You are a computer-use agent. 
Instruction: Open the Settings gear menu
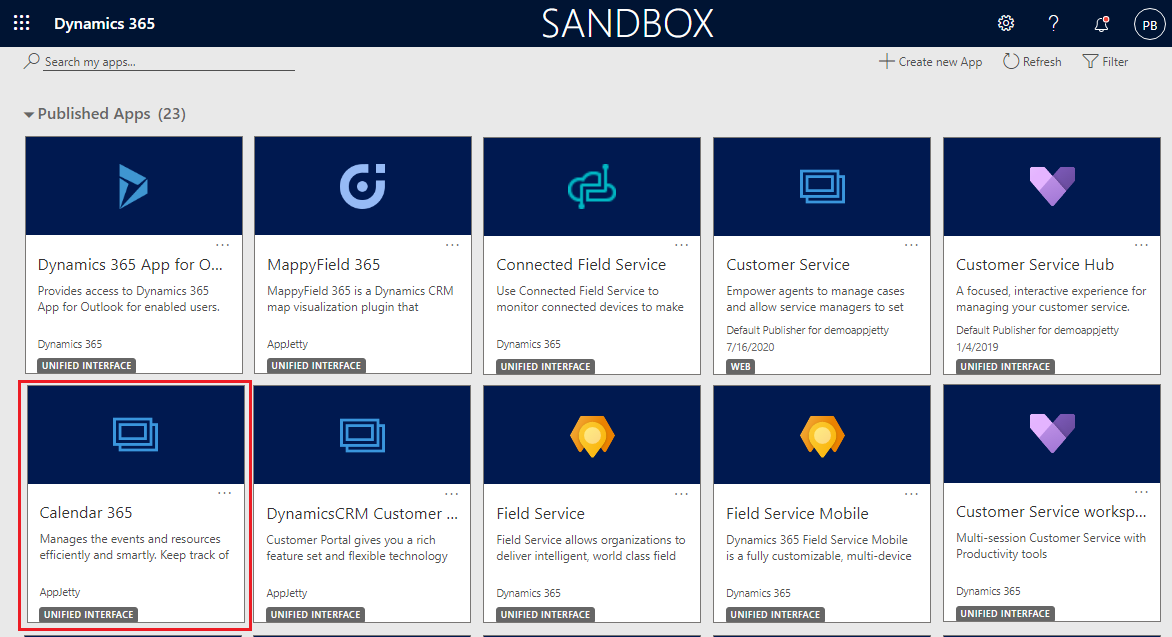click(x=1006, y=23)
